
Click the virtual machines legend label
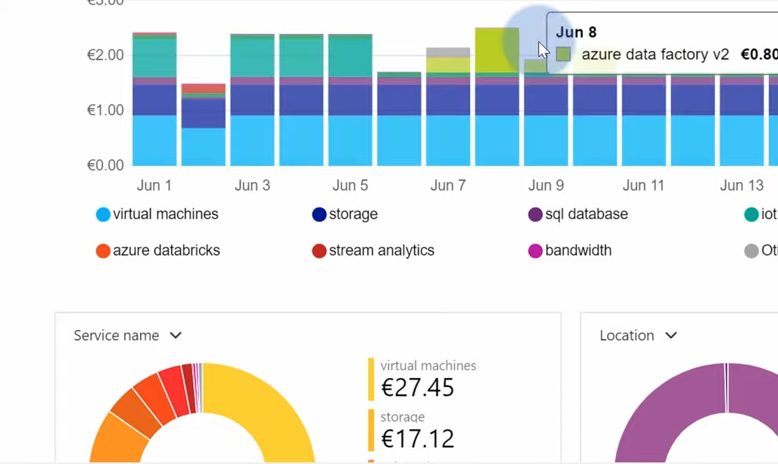point(166,214)
